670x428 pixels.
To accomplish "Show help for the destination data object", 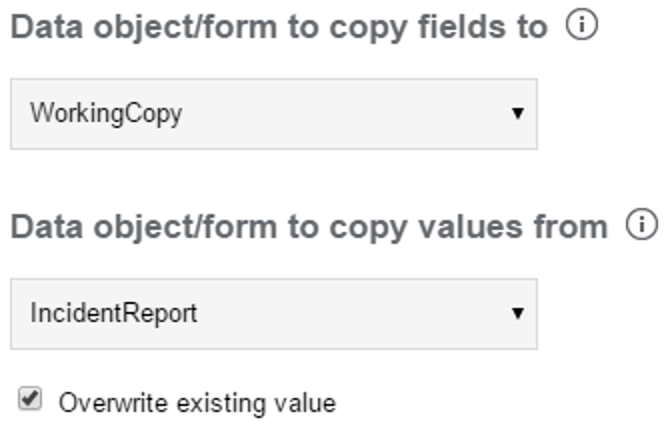I will (x=581, y=27).
